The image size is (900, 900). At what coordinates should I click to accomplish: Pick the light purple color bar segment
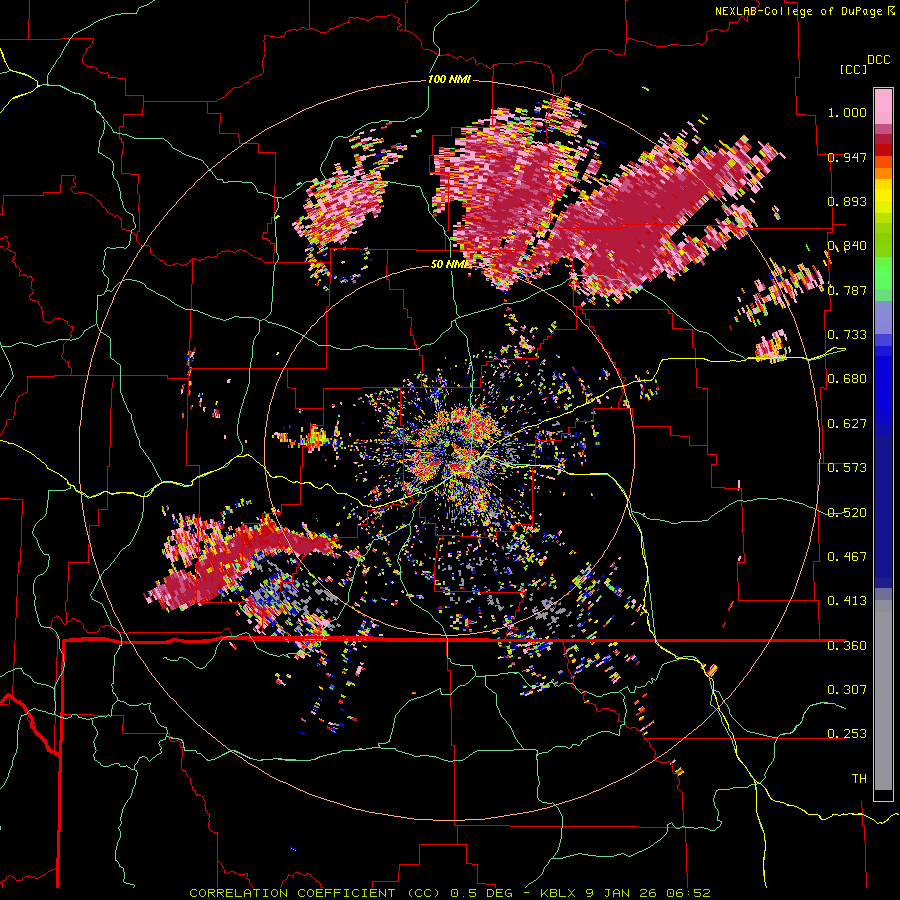[883, 317]
